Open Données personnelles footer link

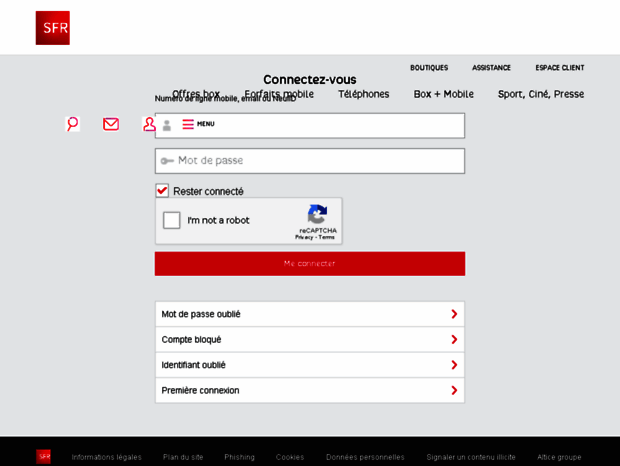[x=365, y=457]
